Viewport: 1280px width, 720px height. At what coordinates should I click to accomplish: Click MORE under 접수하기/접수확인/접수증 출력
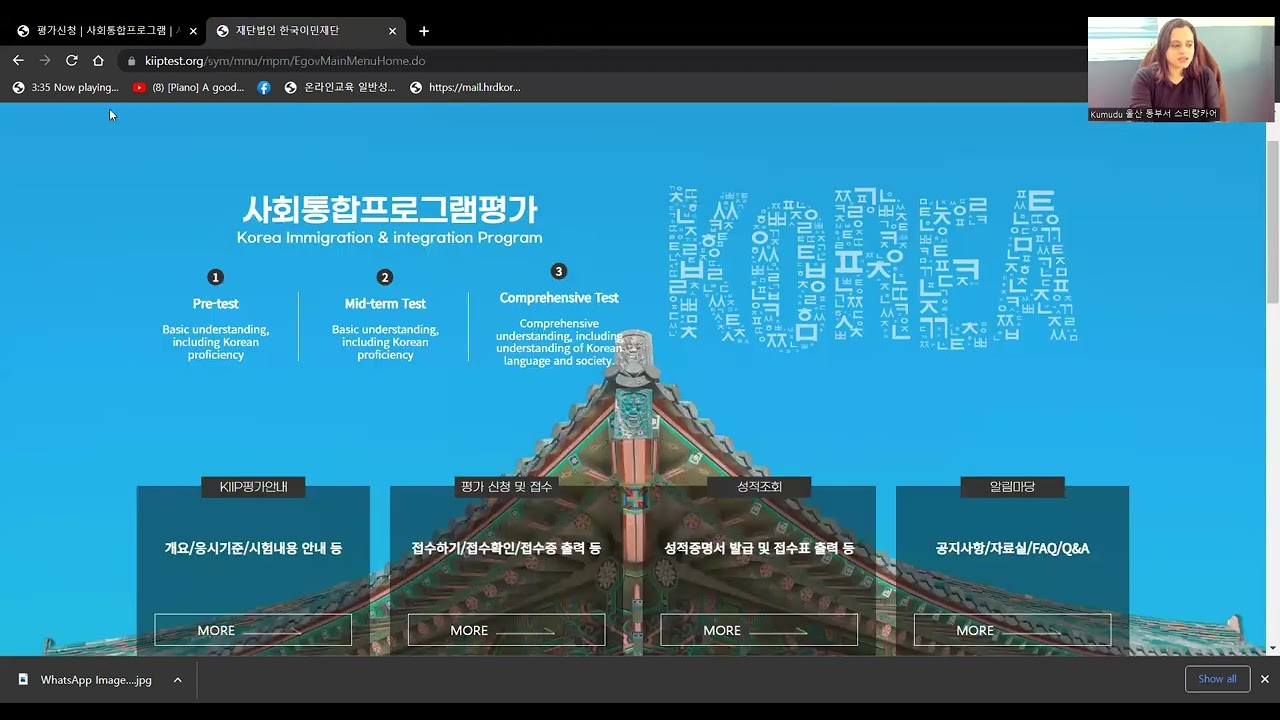(506, 630)
